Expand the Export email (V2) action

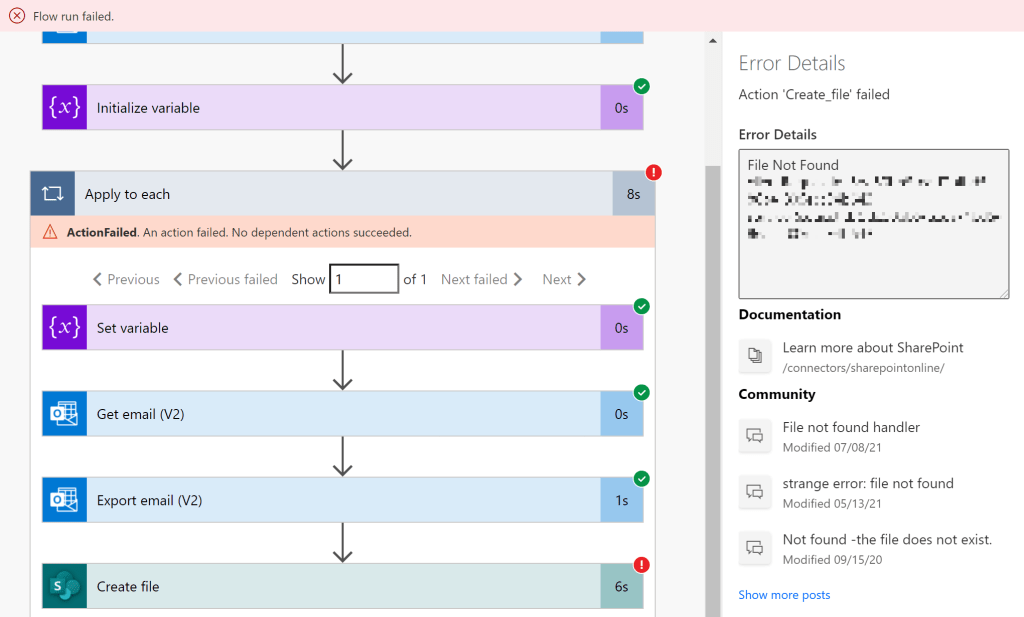tap(340, 500)
